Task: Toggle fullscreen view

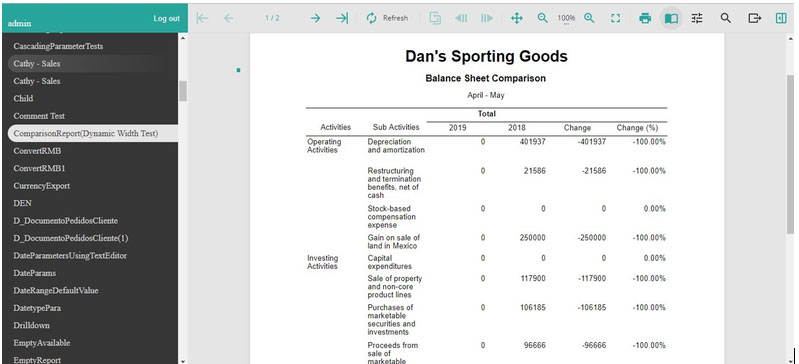Action: click(x=616, y=18)
